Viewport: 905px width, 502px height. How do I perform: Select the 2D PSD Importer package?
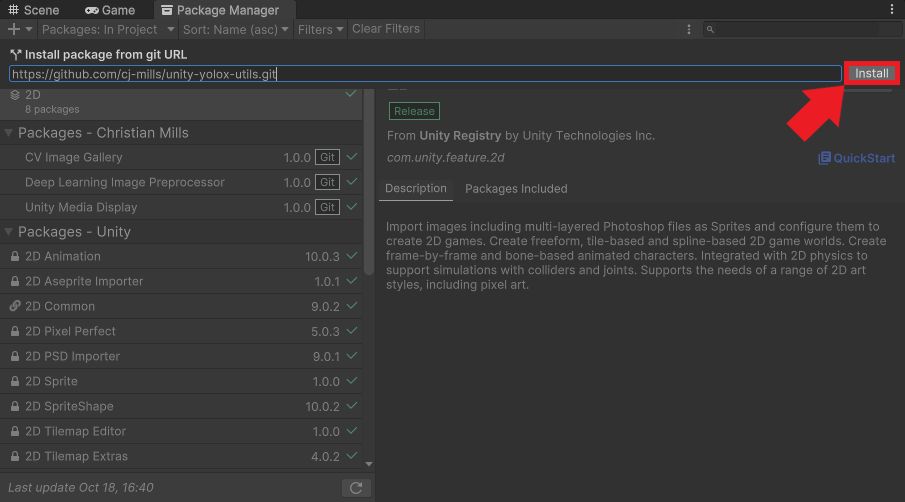(181, 356)
